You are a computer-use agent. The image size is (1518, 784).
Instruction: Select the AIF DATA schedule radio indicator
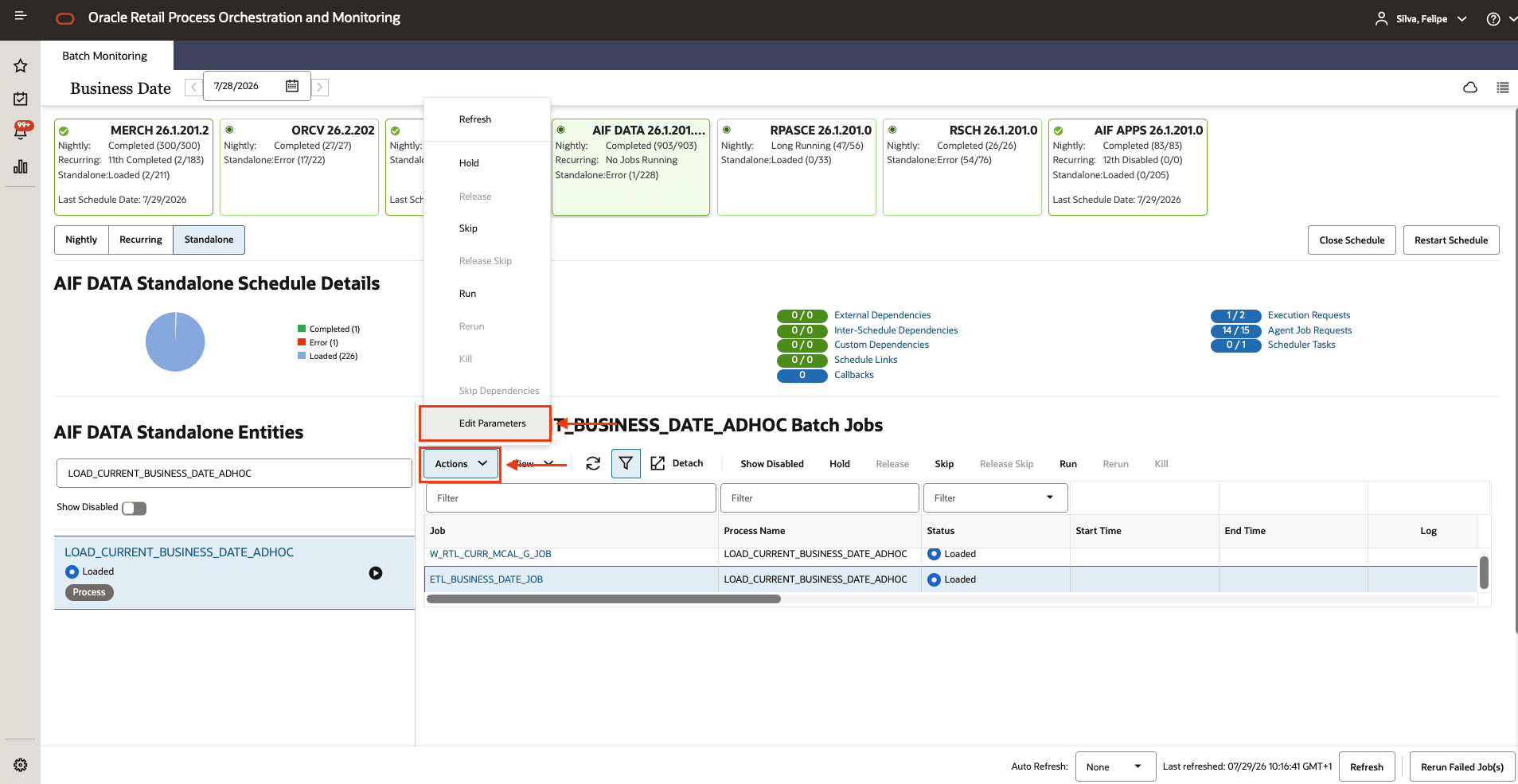pos(560,130)
